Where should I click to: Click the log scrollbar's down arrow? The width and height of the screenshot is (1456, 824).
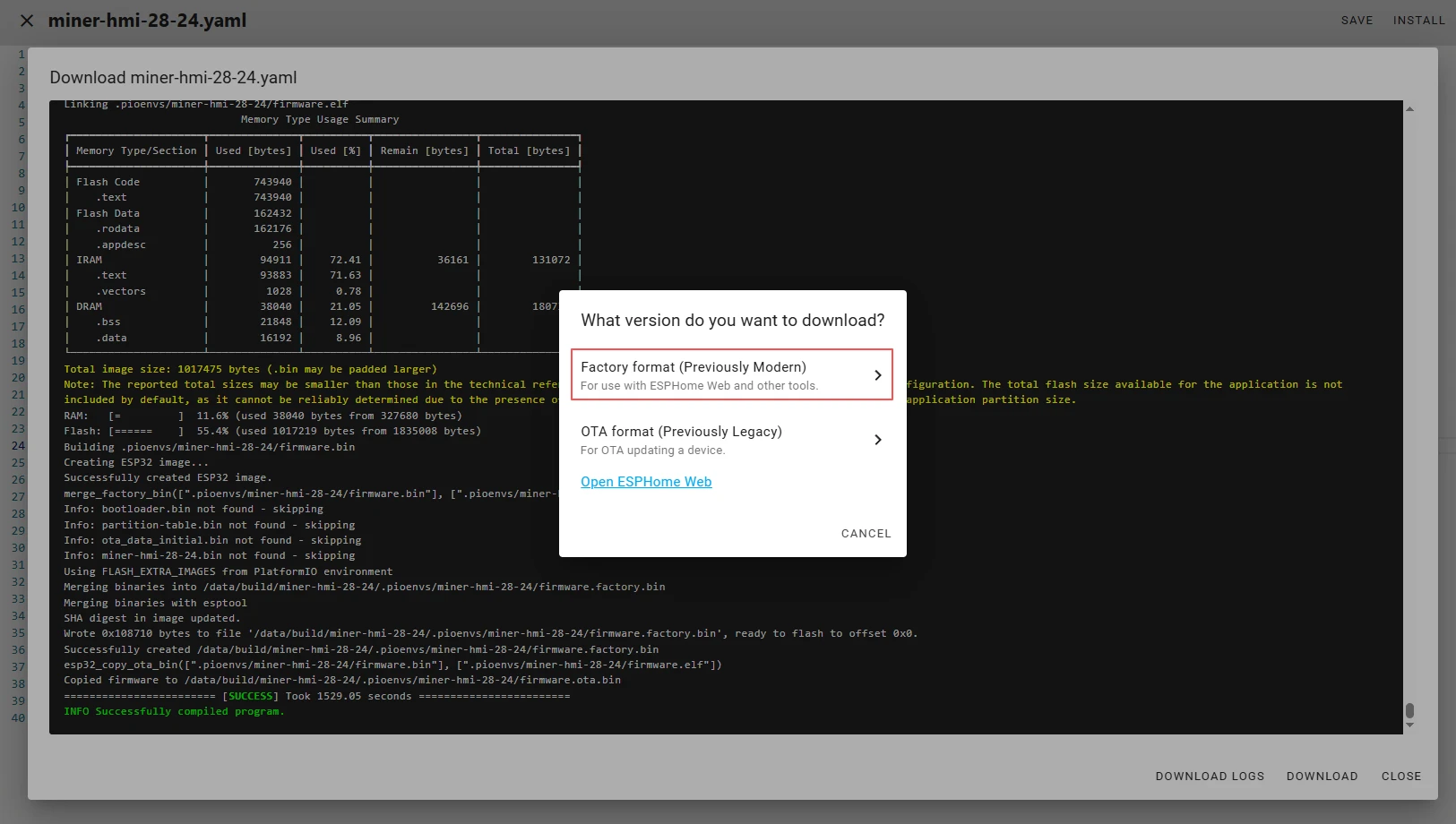pos(1409,725)
